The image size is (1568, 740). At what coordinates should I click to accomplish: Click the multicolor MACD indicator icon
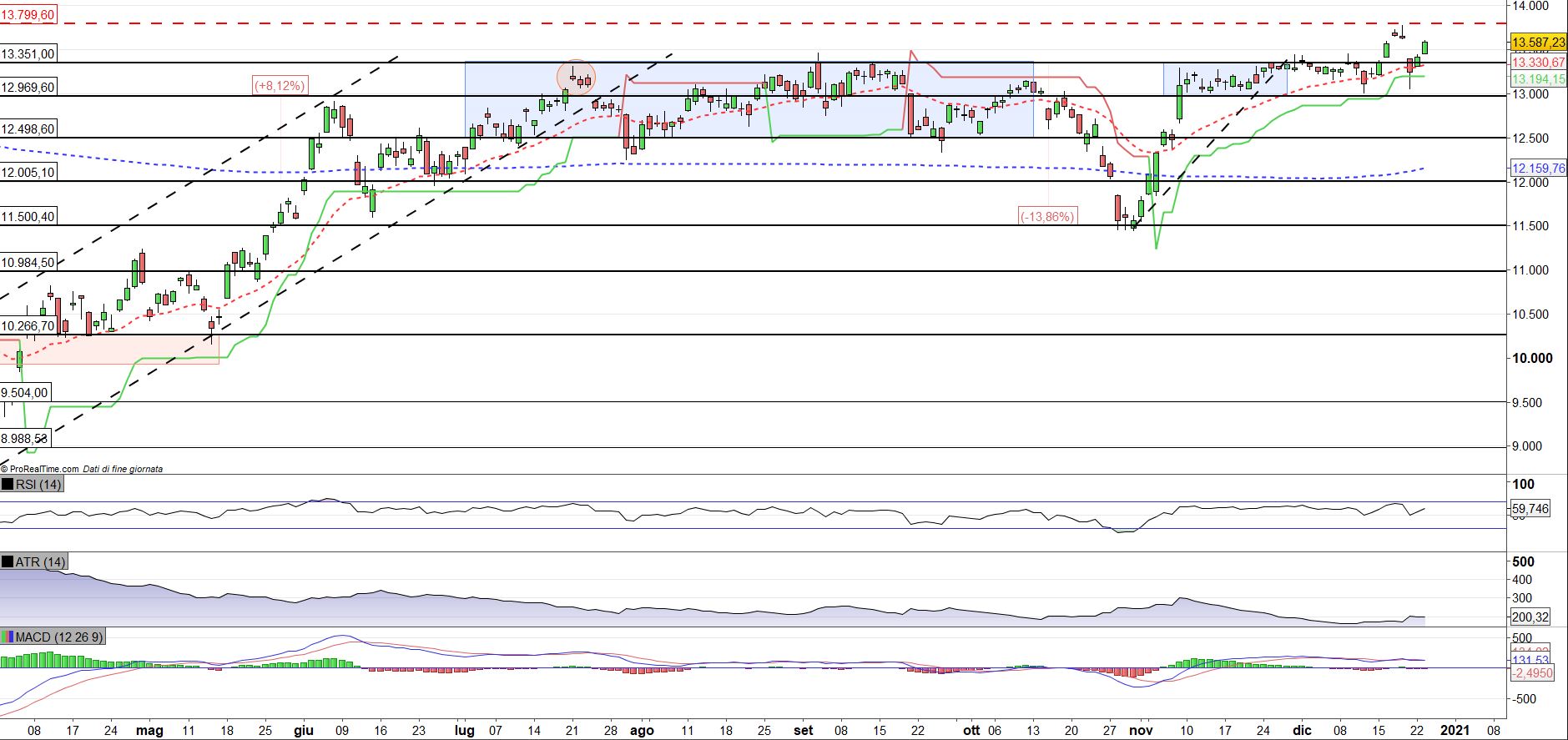[x=8, y=637]
